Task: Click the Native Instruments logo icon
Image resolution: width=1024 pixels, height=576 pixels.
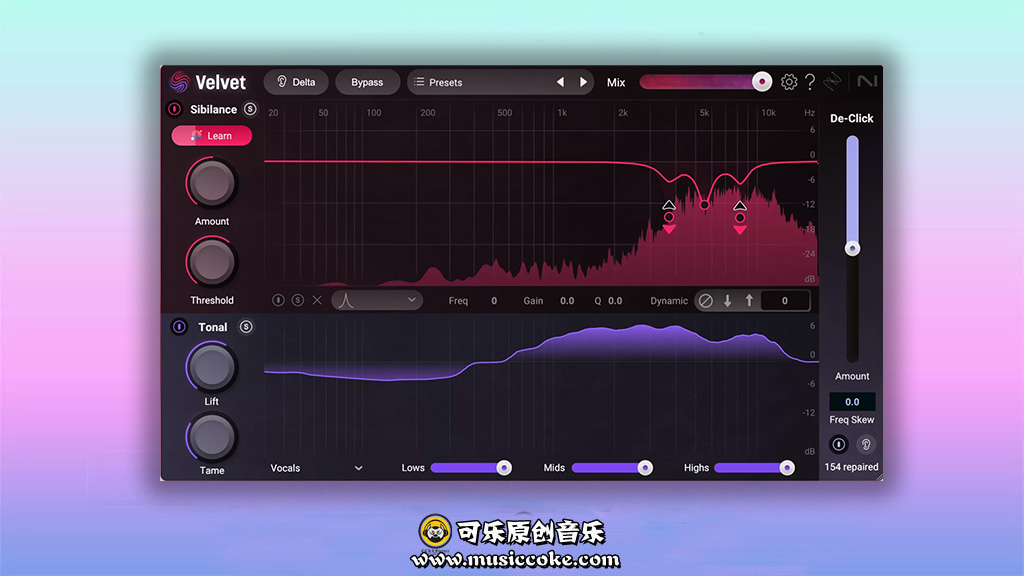Action: (867, 82)
